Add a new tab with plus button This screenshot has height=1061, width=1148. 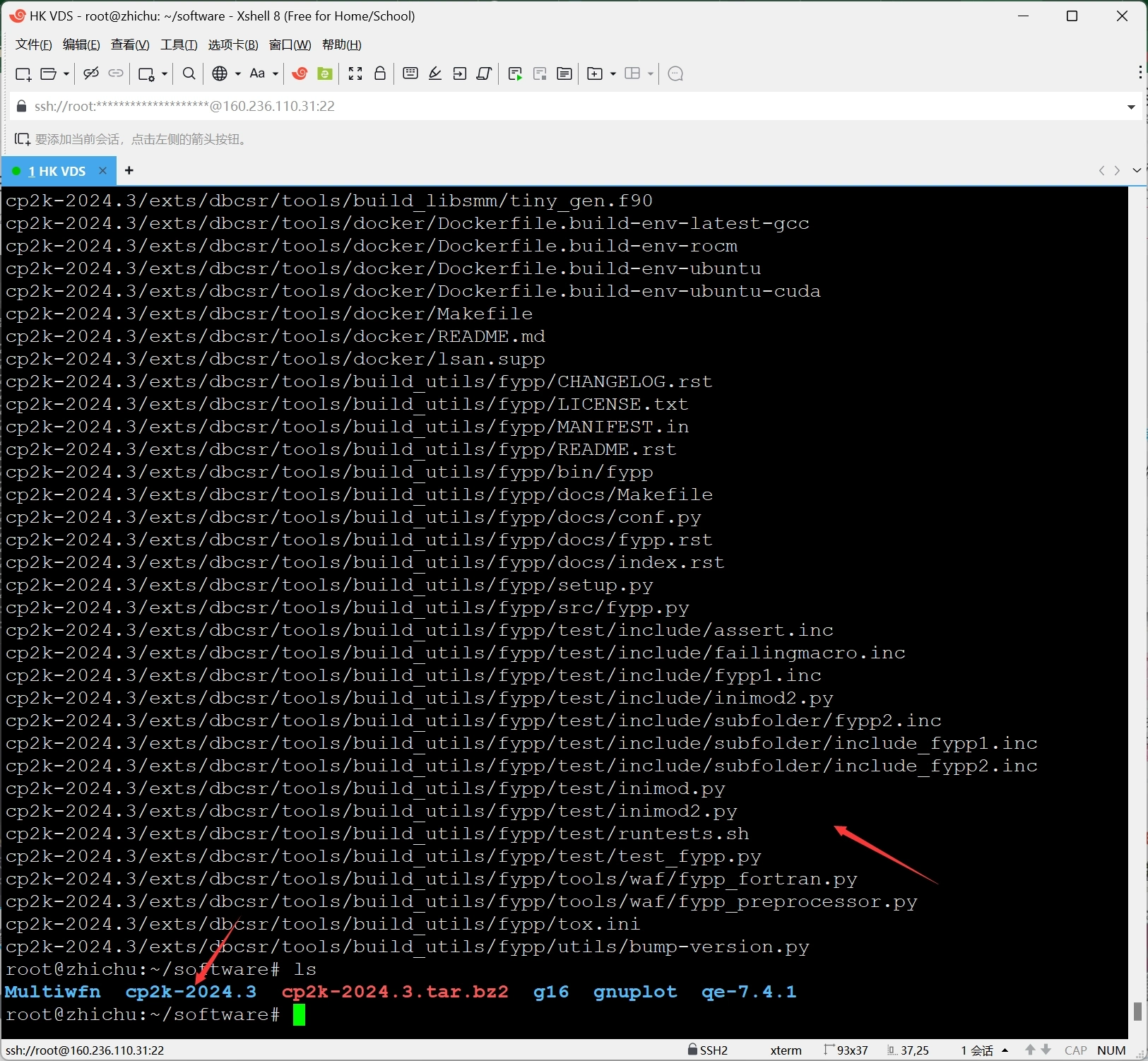point(129,170)
